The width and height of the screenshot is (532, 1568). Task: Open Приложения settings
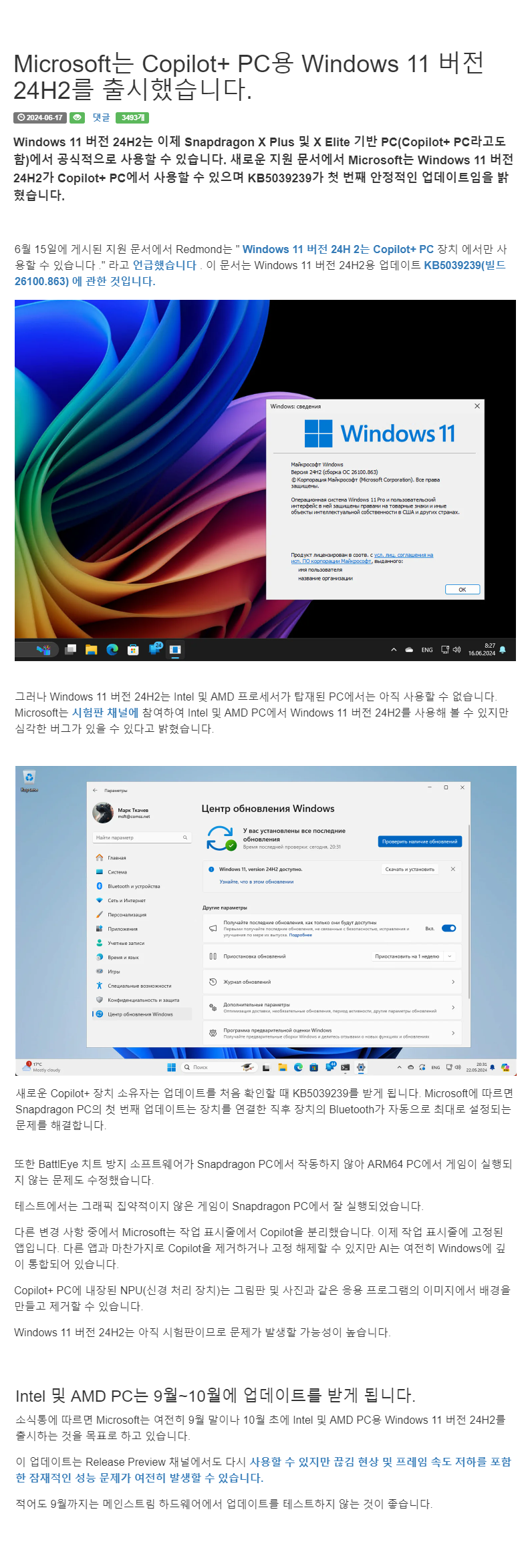[x=142, y=929]
